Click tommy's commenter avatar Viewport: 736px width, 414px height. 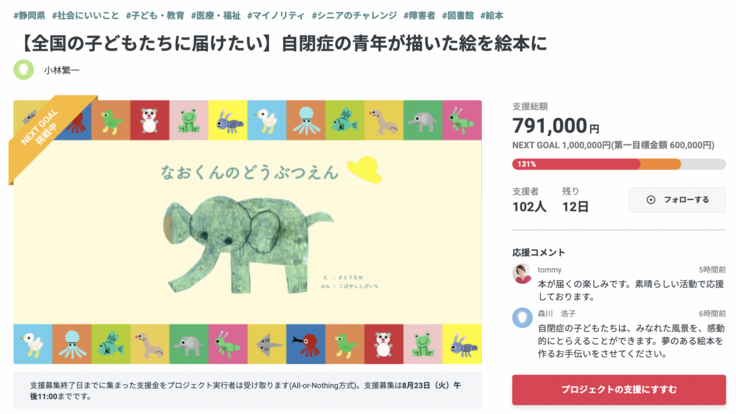(x=522, y=274)
